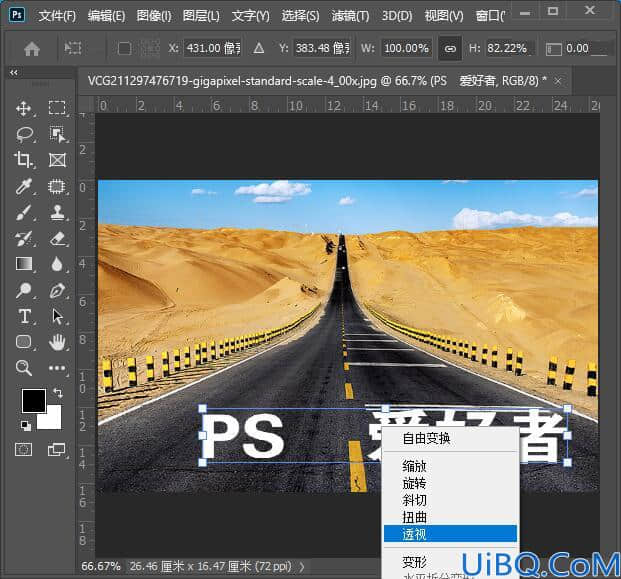Open the 文字(Y) menu
Screen dimensions: 621x579
[250, 16]
